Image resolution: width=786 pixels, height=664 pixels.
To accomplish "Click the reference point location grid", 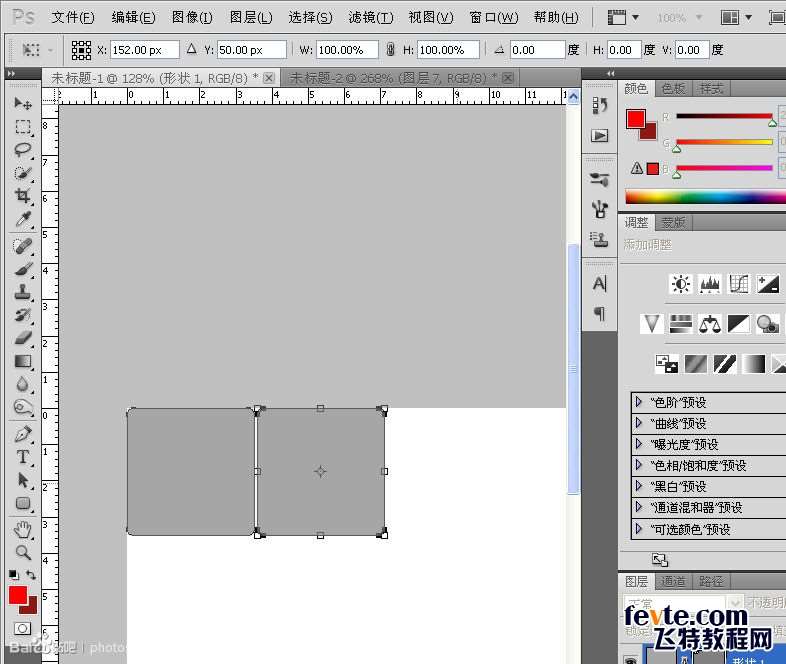I will (81, 50).
